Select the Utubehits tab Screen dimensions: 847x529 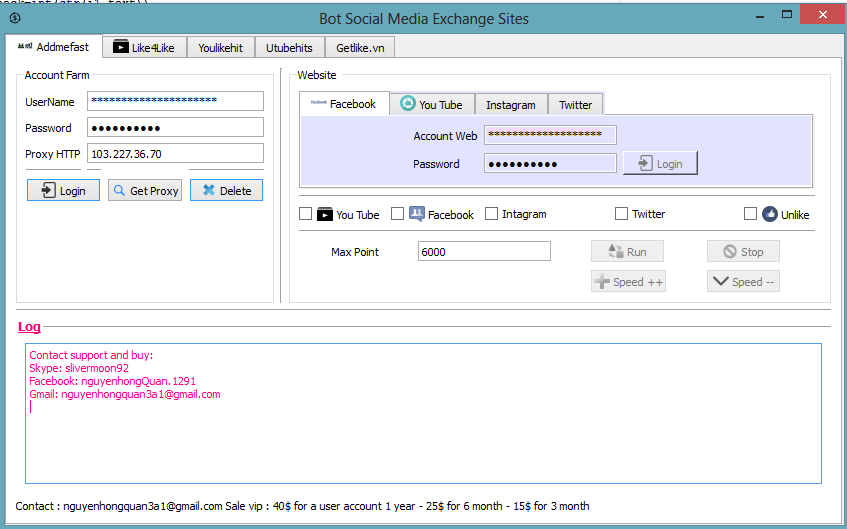point(290,48)
